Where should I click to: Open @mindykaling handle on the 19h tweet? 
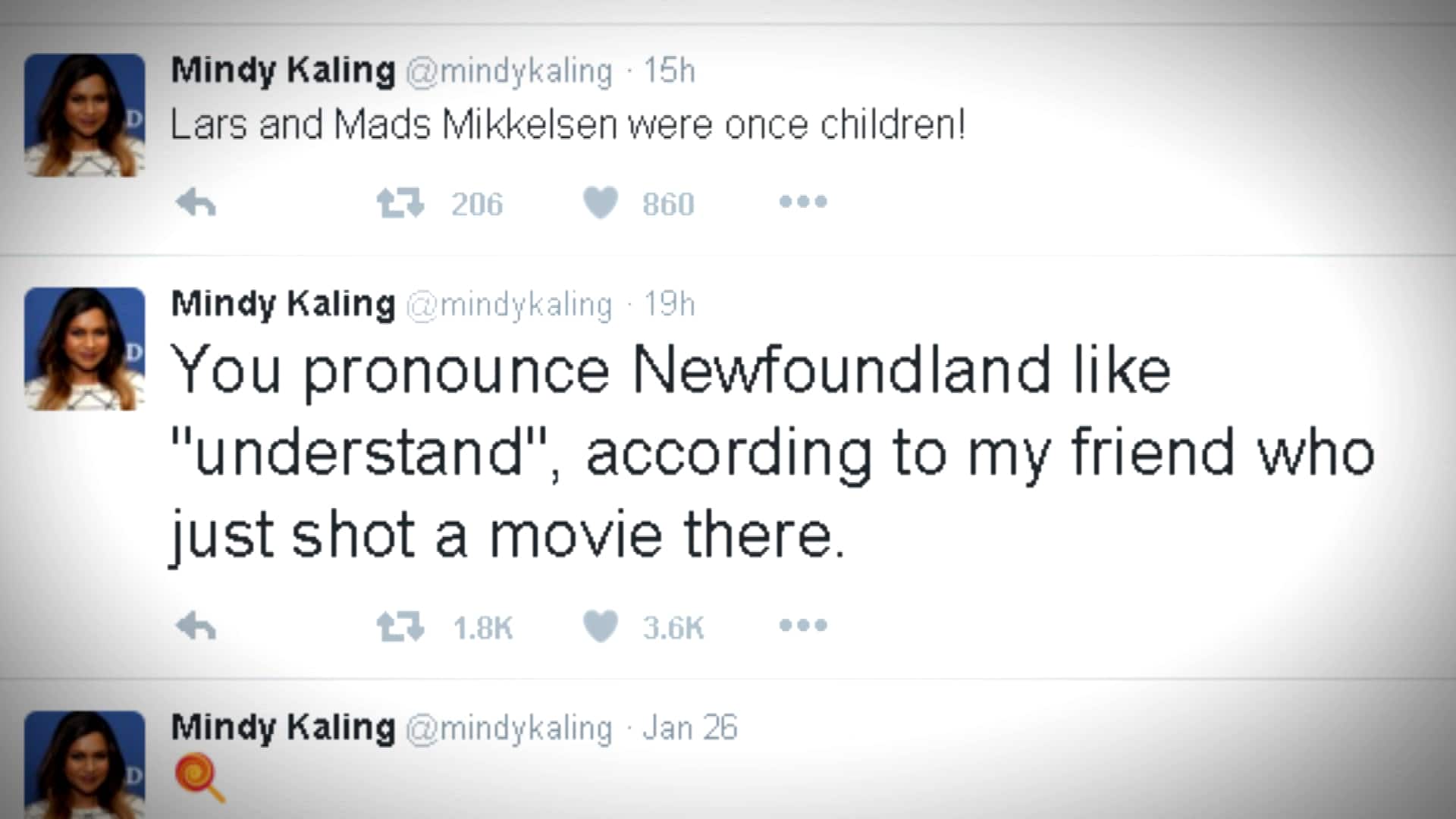[509, 305]
